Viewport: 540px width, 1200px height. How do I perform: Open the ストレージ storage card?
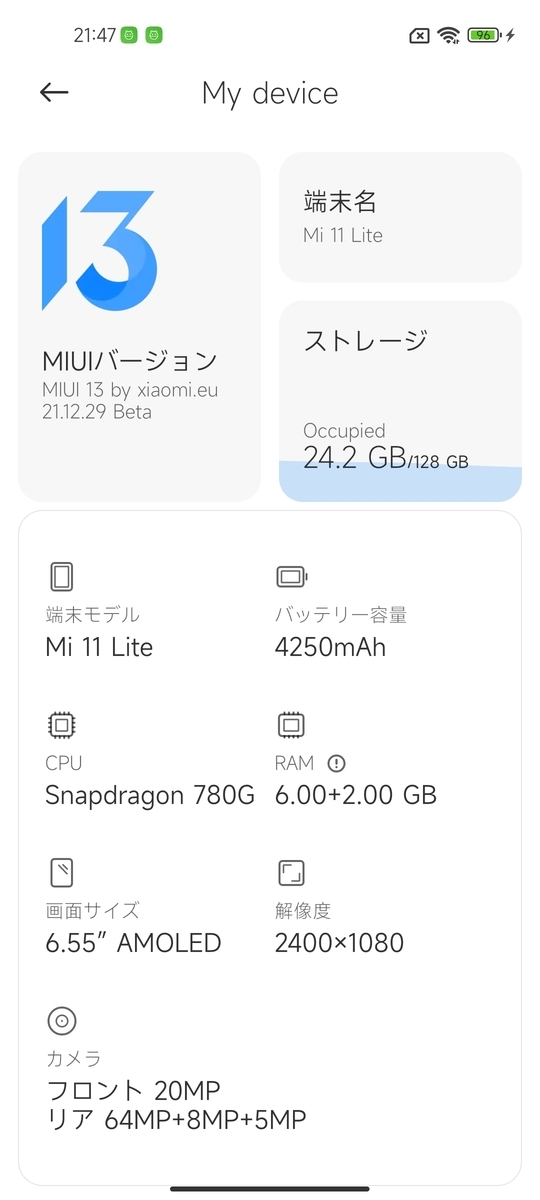[400, 401]
